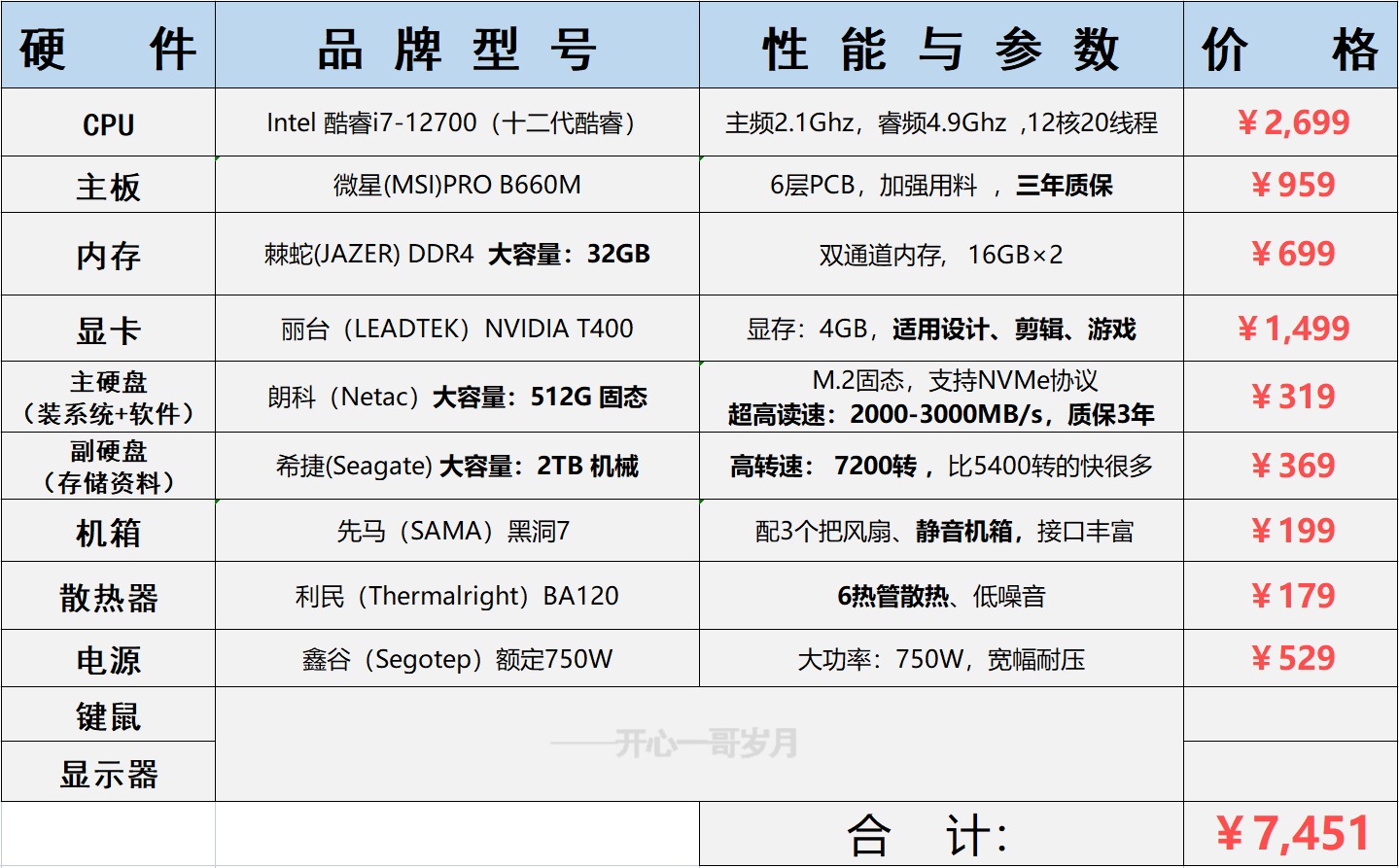1399x868 pixels.
Task: Click the 主板 row label
Action: (x=108, y=185)
